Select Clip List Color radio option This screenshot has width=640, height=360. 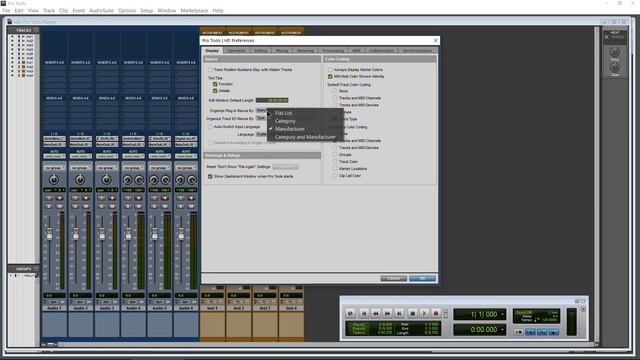[x=335, y=176]
